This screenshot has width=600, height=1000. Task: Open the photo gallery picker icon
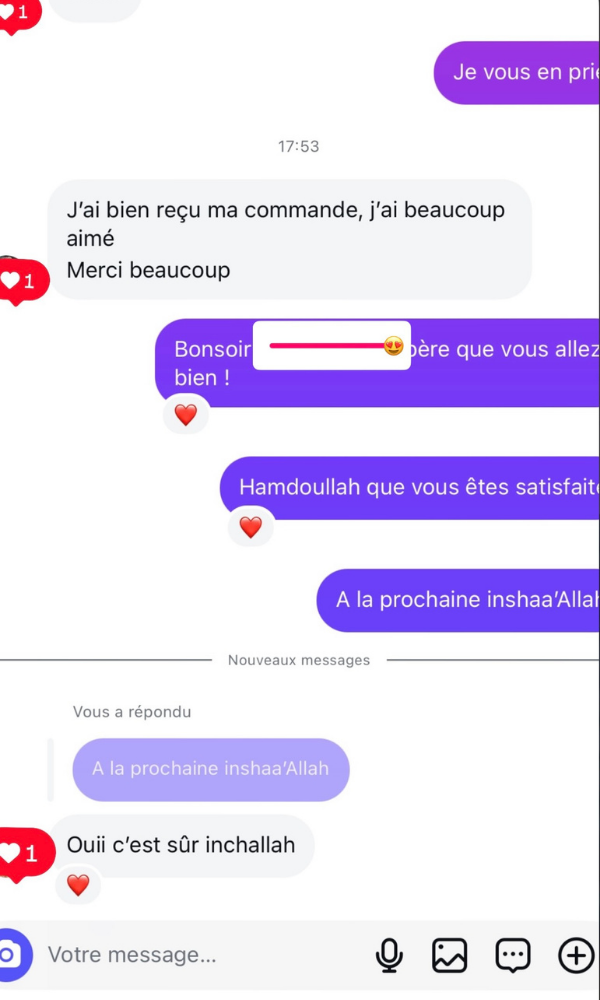pyautogui.click(x=450, y=955)
